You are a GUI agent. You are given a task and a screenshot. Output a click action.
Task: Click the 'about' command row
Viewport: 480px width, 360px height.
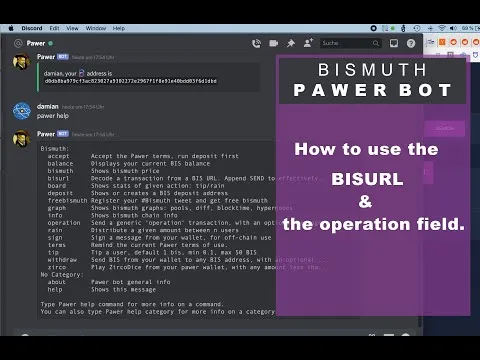click(109, 282)
